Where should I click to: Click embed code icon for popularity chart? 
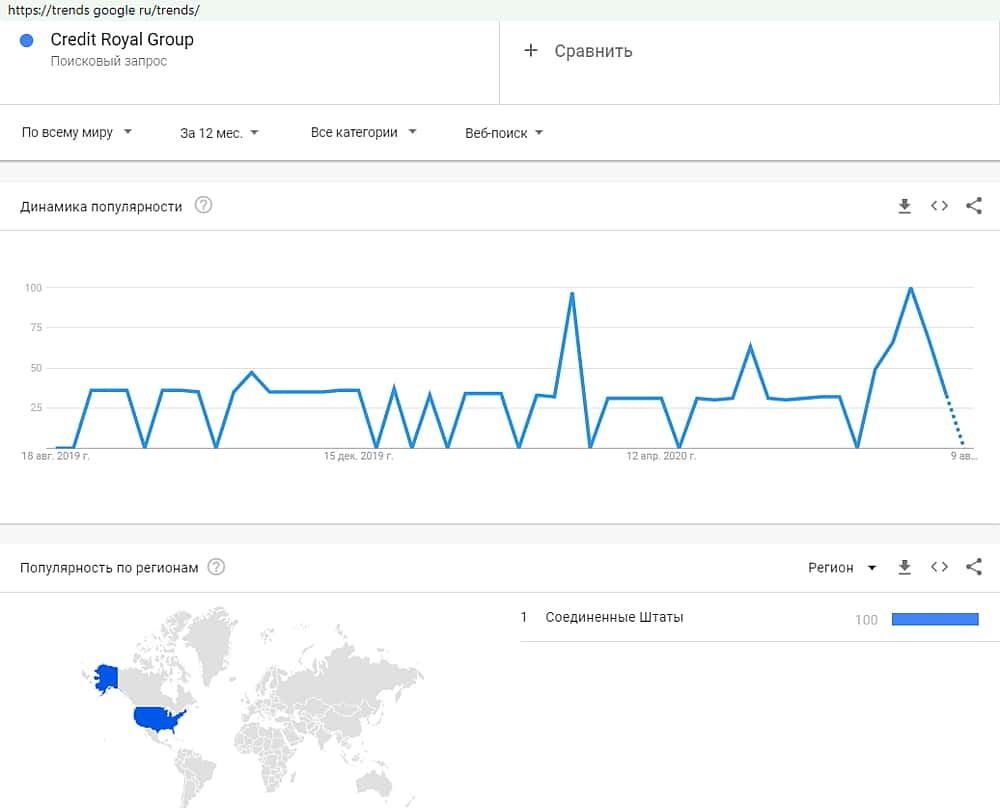(939, 206)
